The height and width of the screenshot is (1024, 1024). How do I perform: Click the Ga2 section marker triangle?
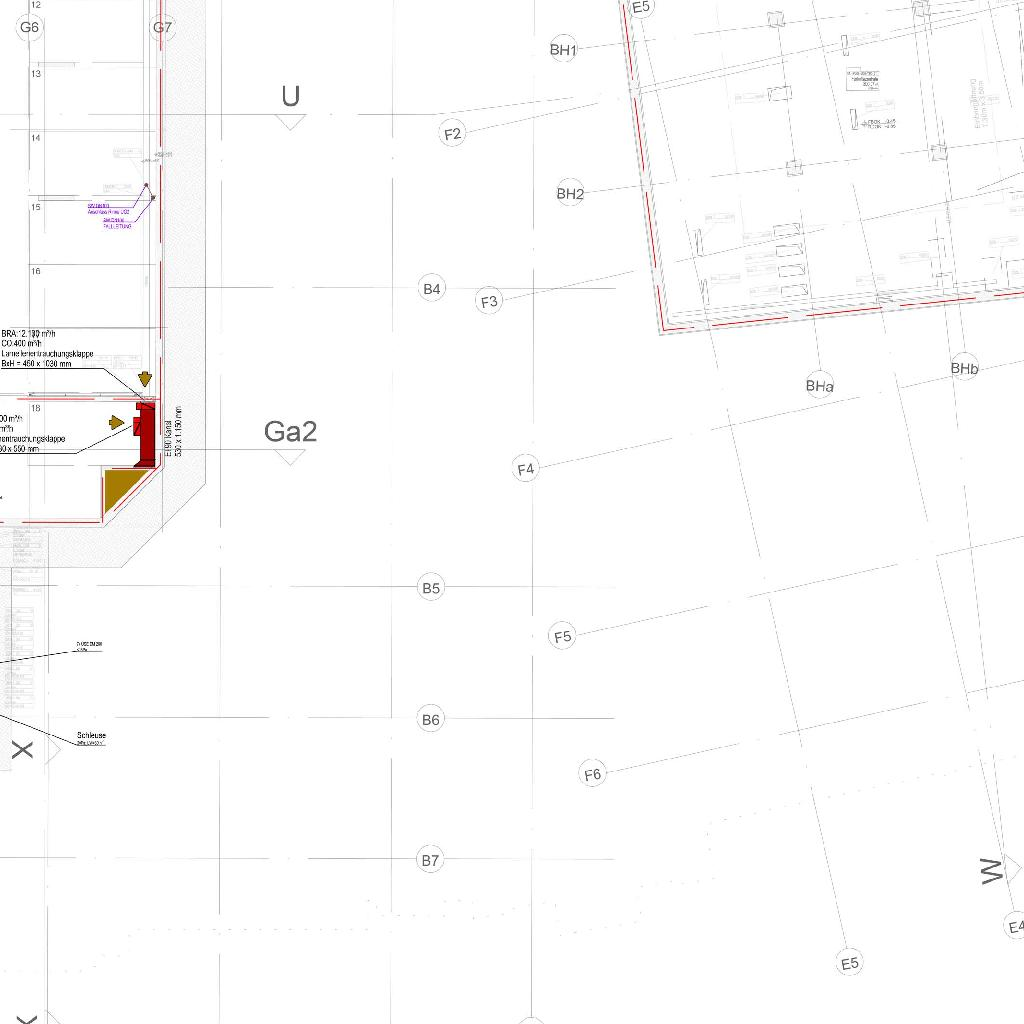[x=290, y=457]
